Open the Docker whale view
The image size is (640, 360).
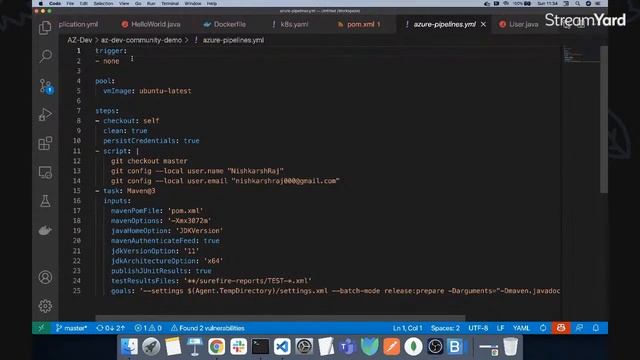coord(45,230)
